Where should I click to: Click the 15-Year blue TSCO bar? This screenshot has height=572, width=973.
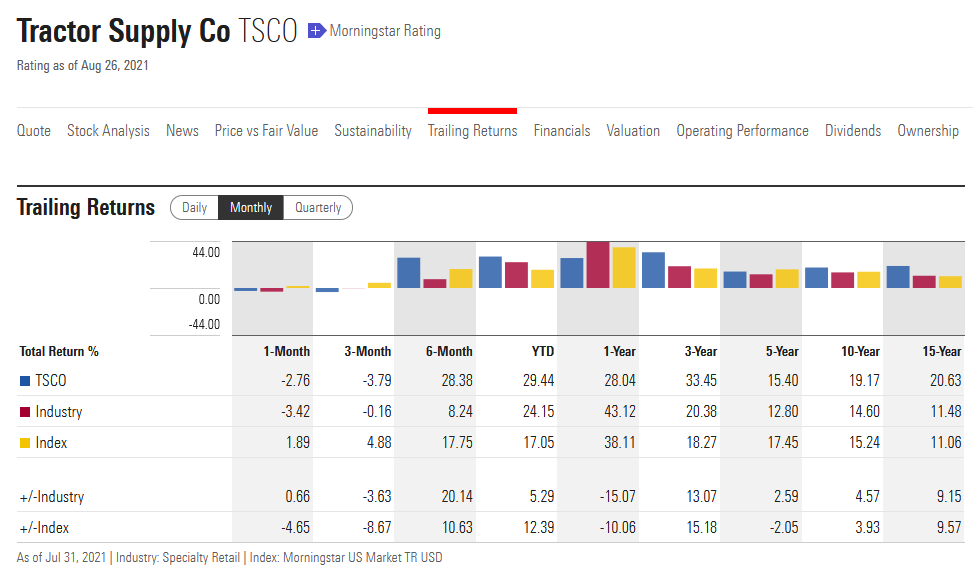coord(898,277)
